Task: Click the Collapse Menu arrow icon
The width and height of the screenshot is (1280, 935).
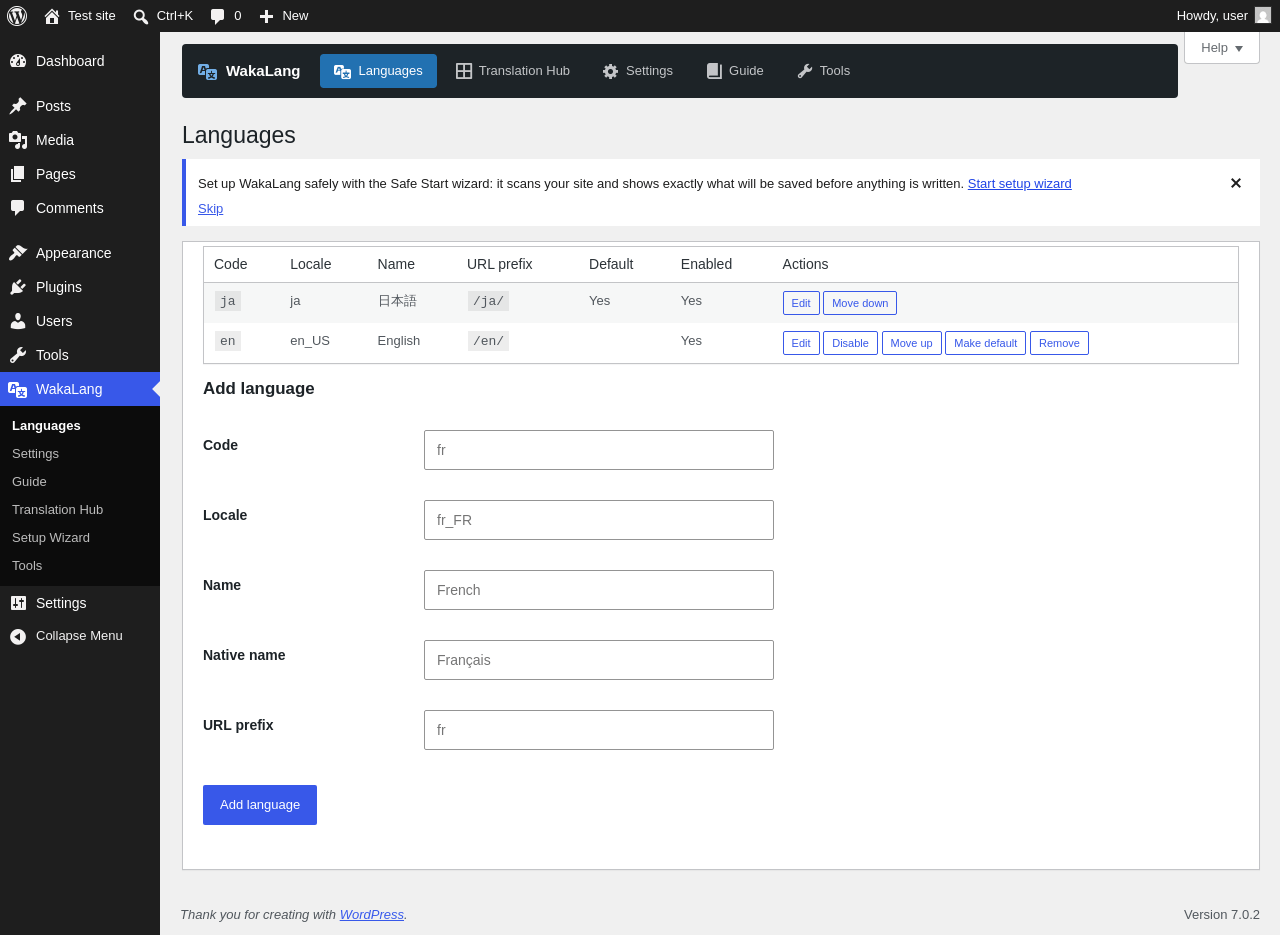Action: tap(18, 636)
